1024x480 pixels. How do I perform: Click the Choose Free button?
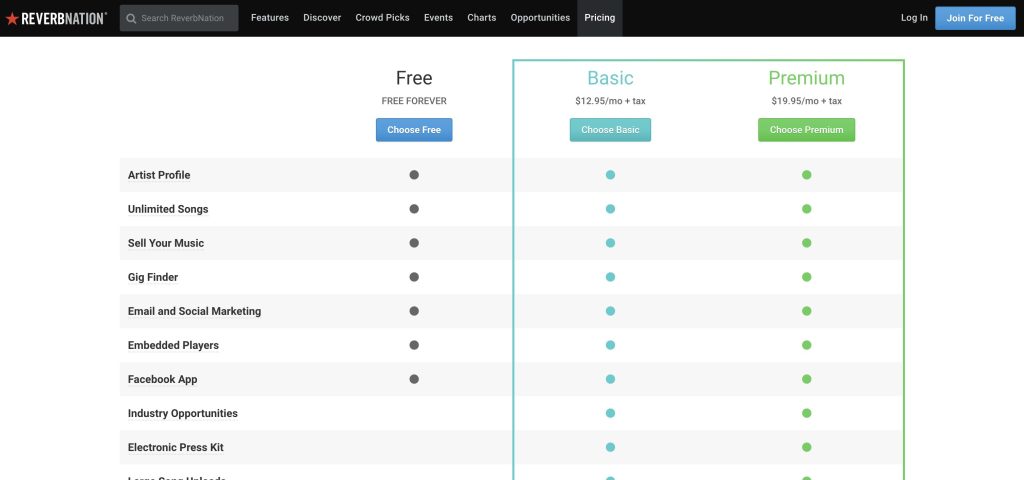point(414,130)
